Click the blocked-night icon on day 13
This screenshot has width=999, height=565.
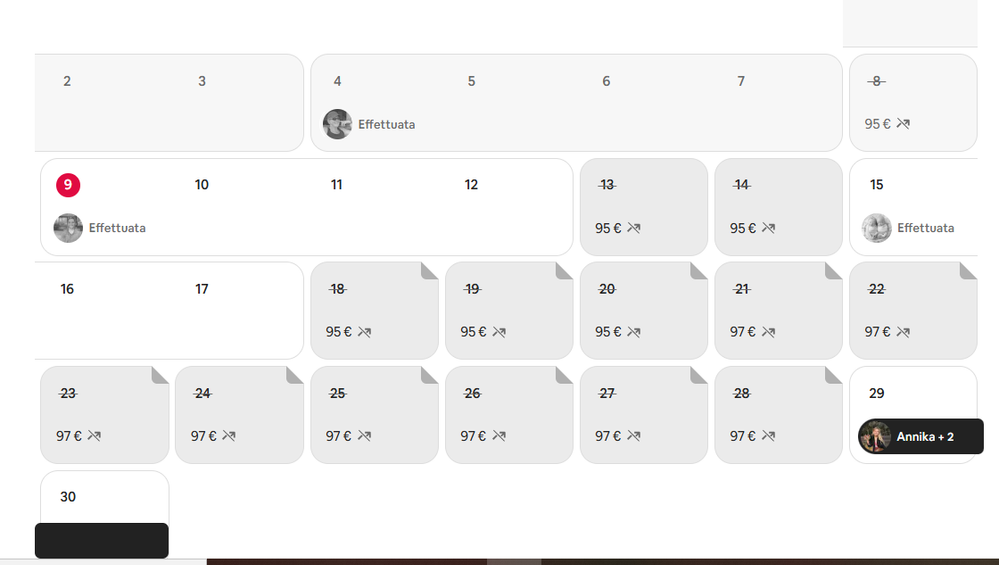(633, 228)
